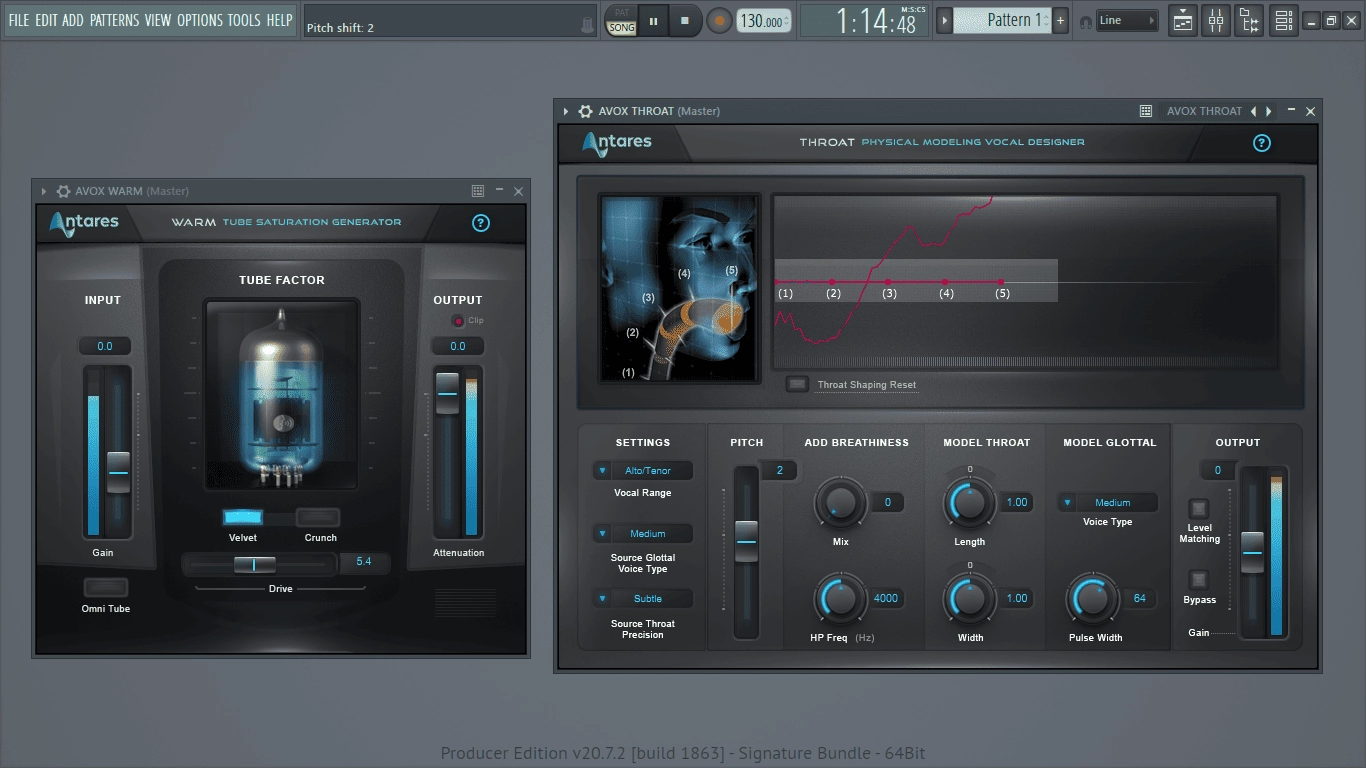Click the WARM input gain value 0.0
Screen dimensions: 1366x768
105,346
